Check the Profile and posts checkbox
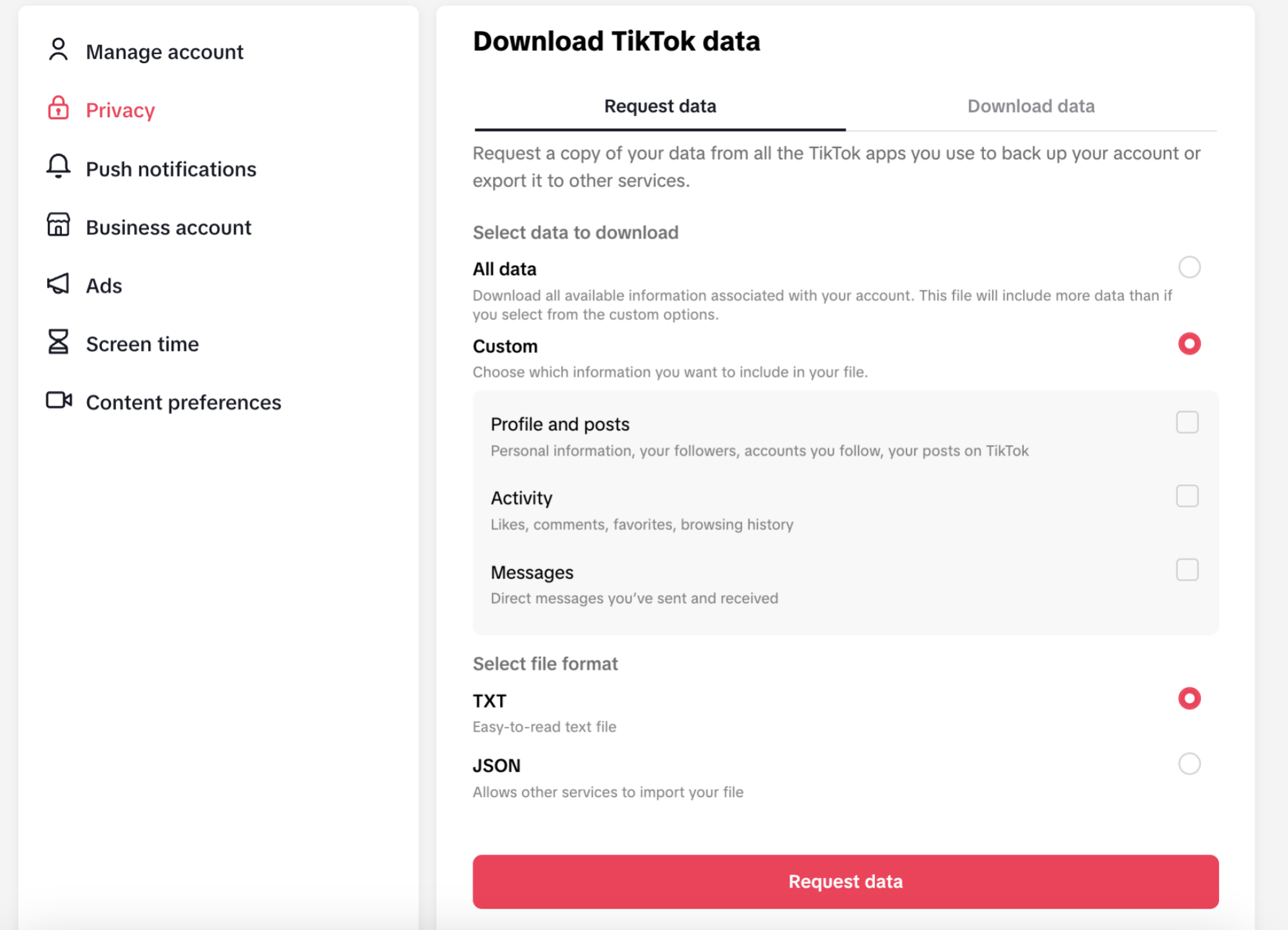1288x930 pixels. tap(1187, 422)
